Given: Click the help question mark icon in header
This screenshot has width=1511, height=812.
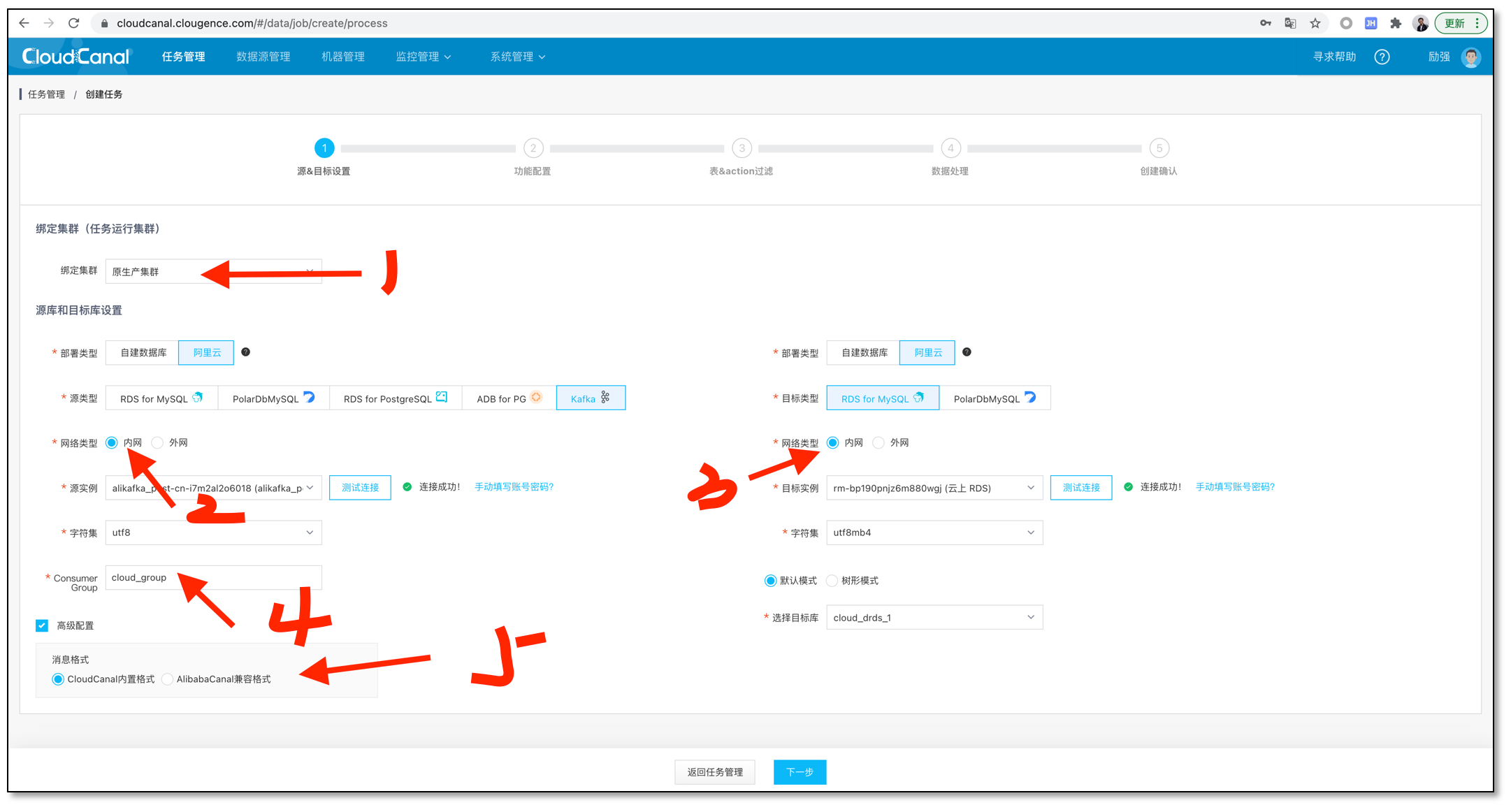Looking at the screenshot, I should [1381, 57].
